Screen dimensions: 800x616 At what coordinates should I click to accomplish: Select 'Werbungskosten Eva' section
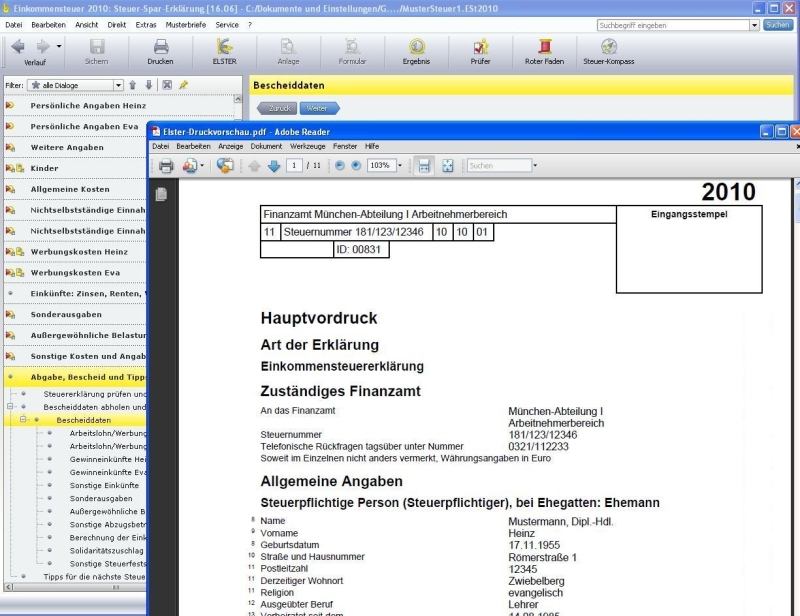[74, 273]
